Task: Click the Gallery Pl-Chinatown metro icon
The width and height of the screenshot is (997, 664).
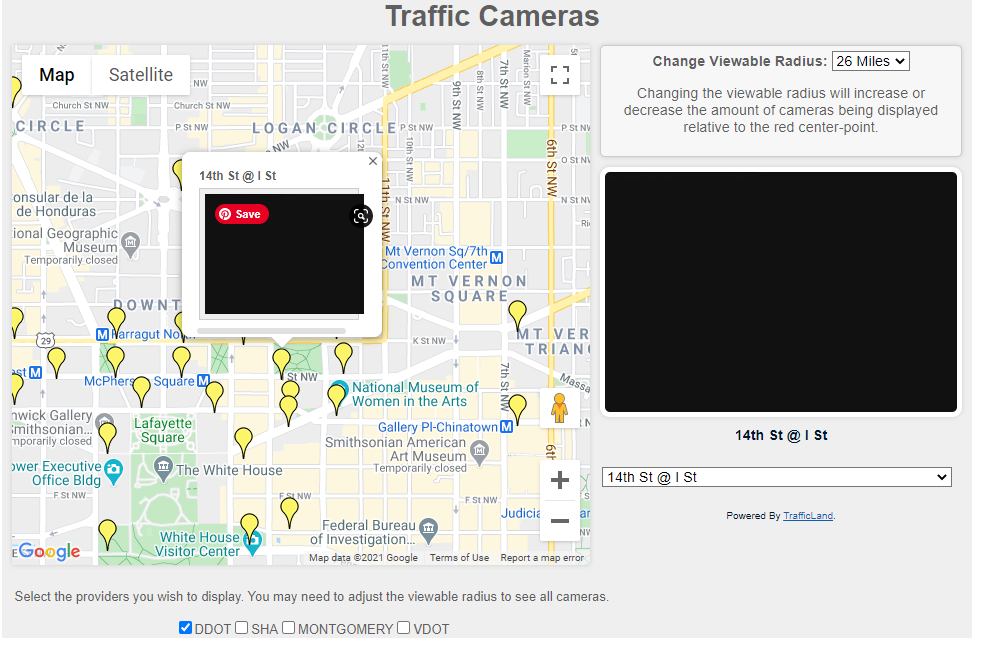Action: (x=506, y=427)
